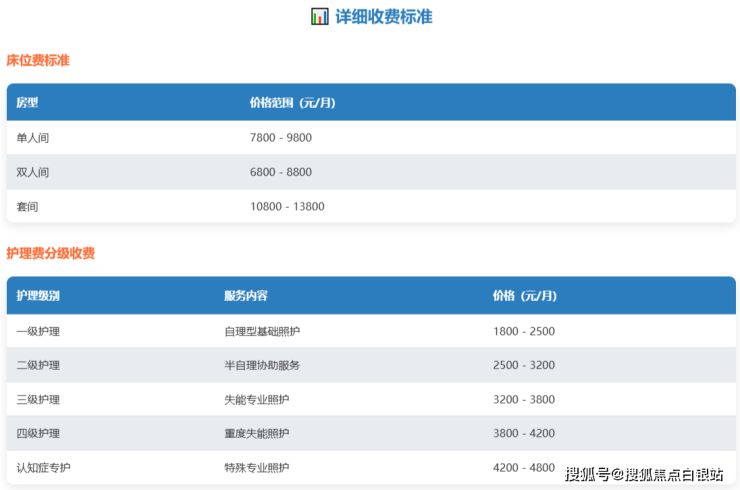
Task: Select the 床位费标准 section heading
Action: click(x=38, y=60)
